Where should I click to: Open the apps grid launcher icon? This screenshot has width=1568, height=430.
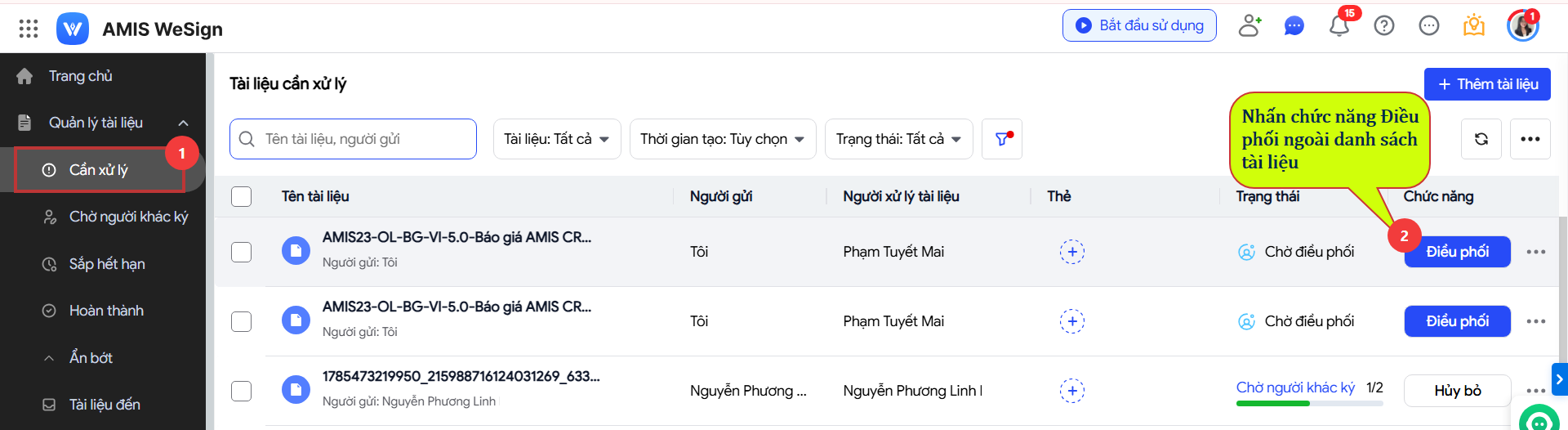tap(29, 29)
